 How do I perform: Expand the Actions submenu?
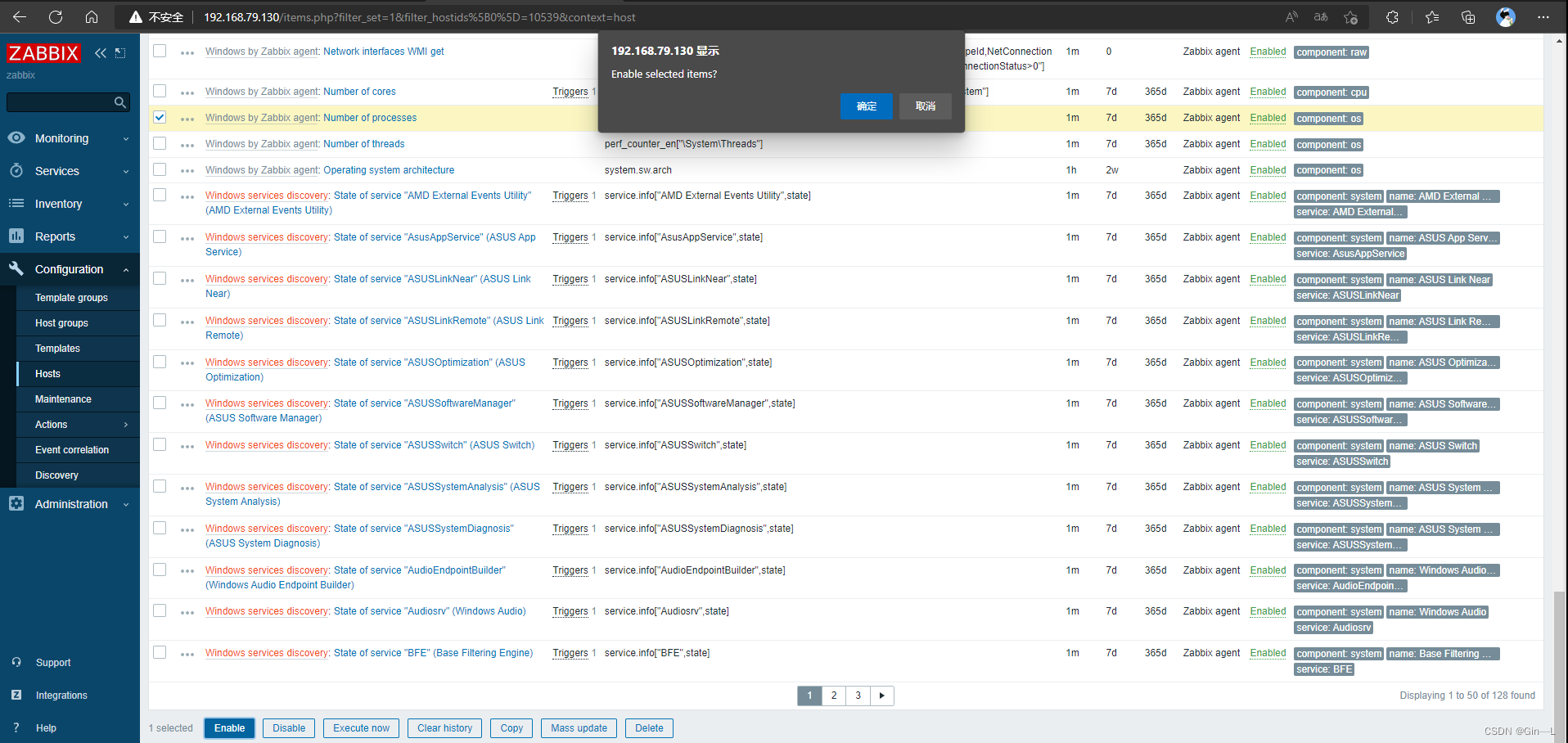point(78,425)
